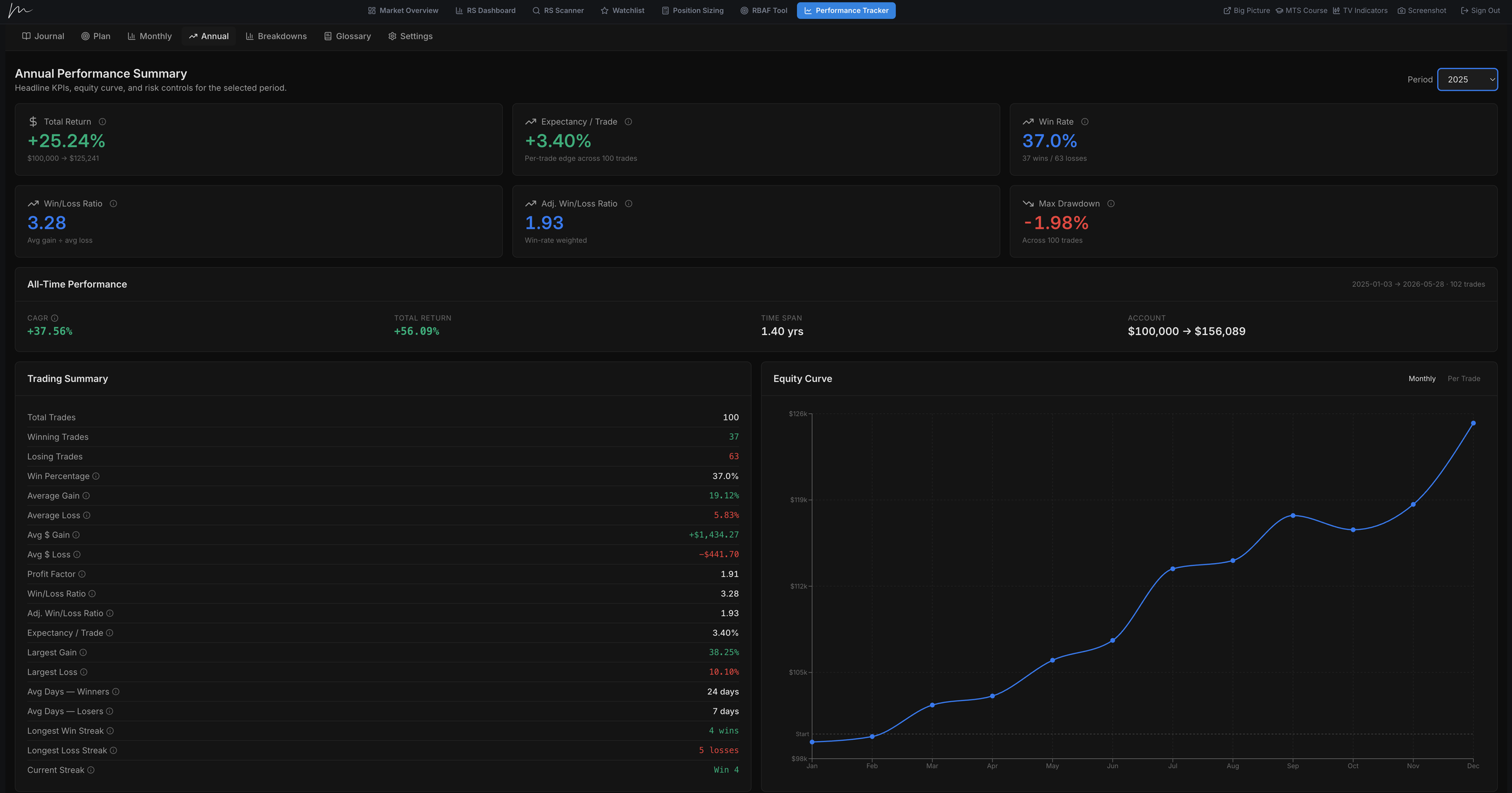
Task: Click Longest Loss Streak info icon
Action: 113,751
